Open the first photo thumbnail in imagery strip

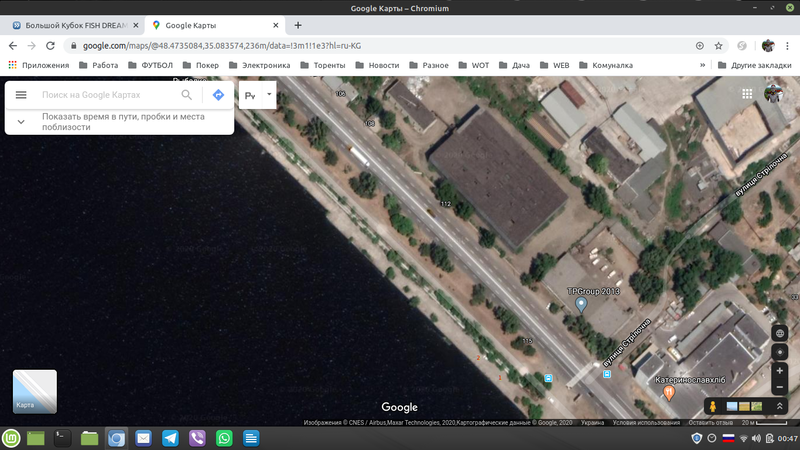[732, 407]
